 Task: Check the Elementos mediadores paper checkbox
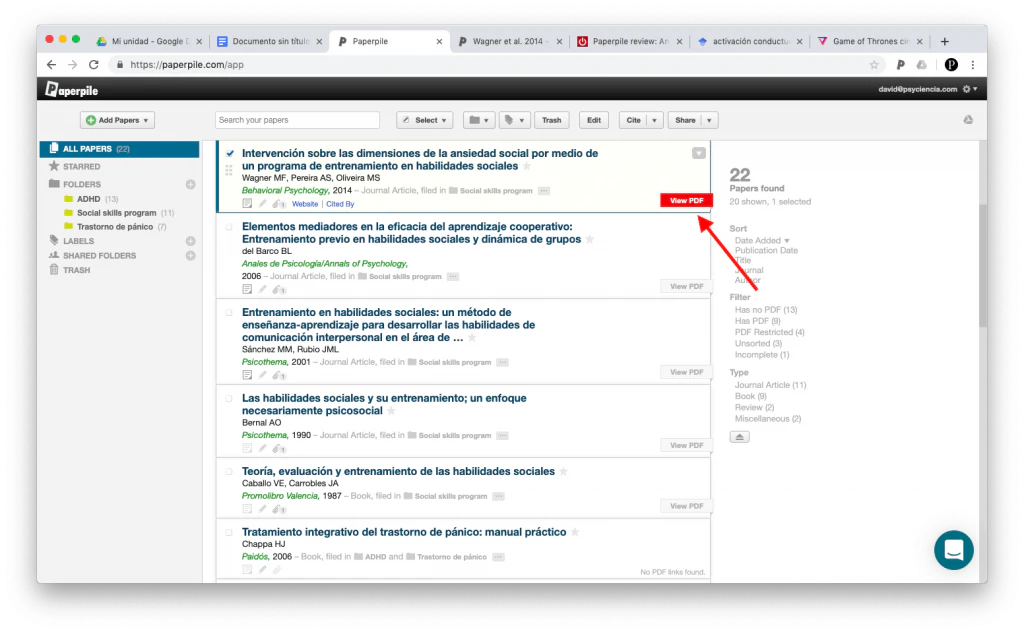click(x=229, y=227)
